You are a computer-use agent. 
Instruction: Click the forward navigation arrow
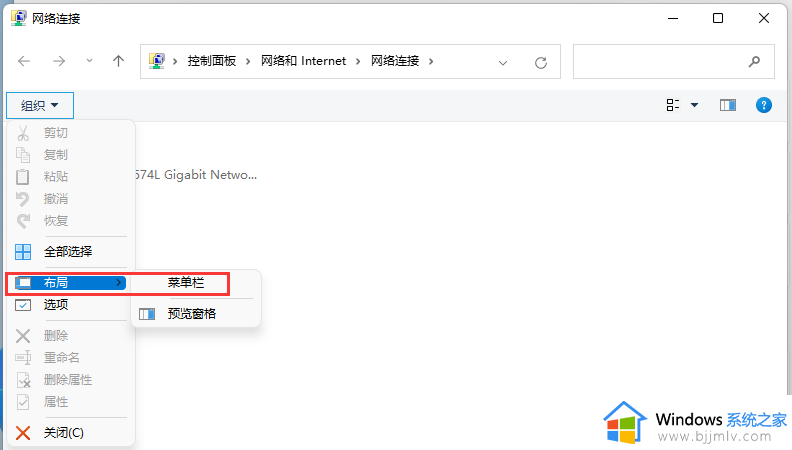pos(59,61)
